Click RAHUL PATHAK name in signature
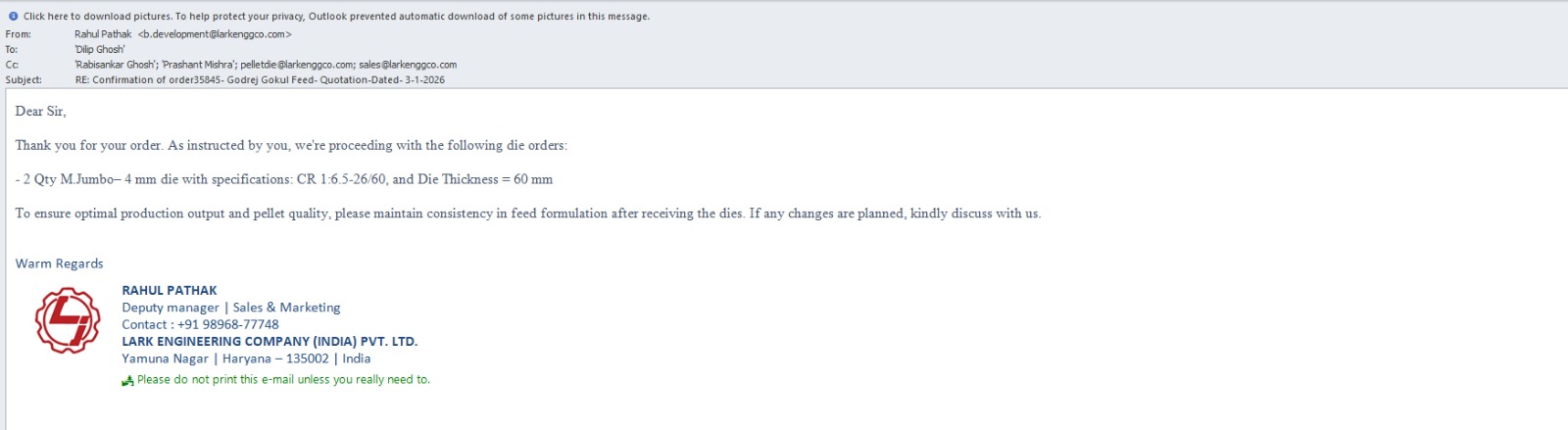Image resolution: width=1568 pixels, height=430 pixels. 170,290
